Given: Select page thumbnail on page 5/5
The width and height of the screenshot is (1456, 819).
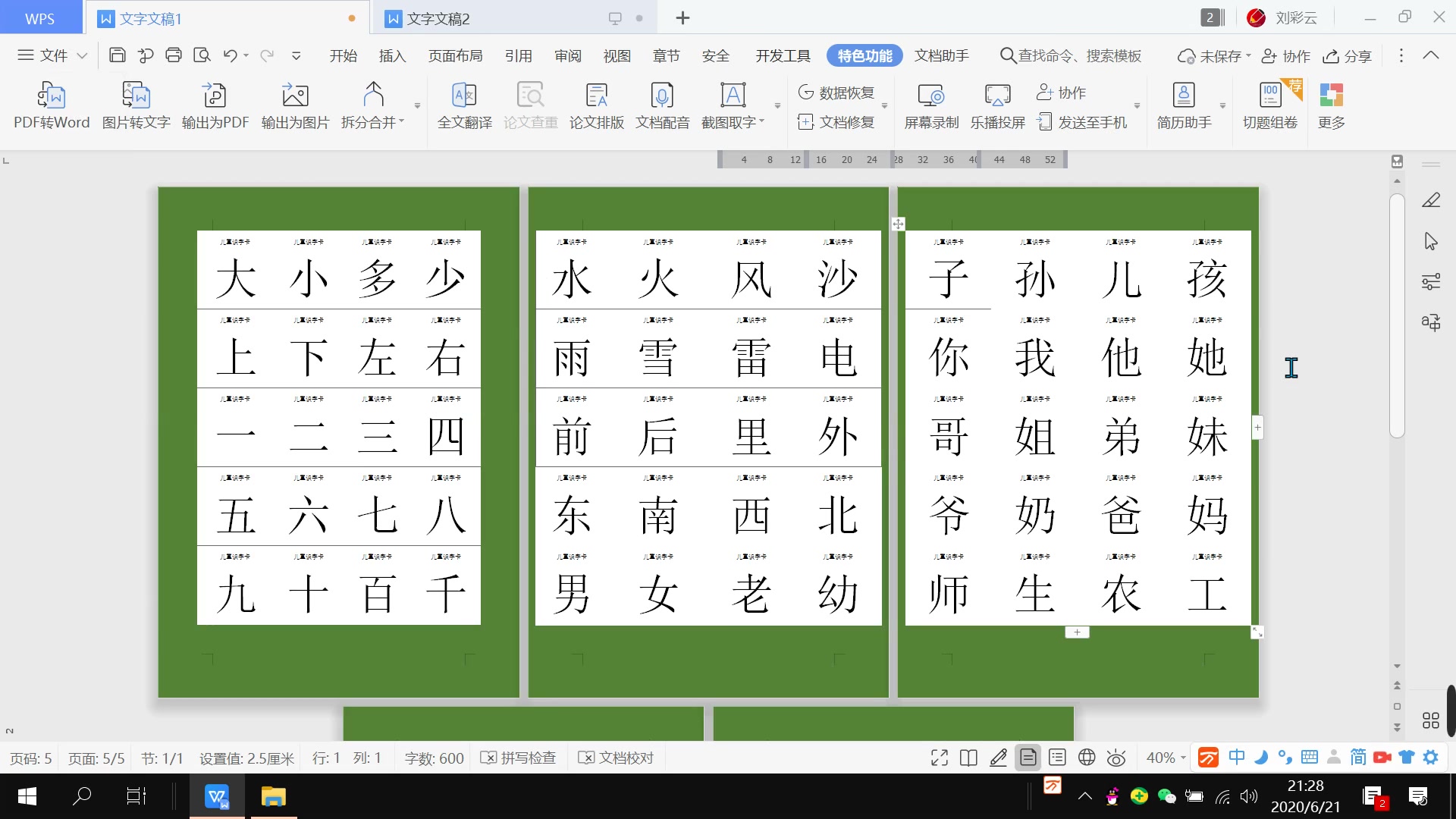Looking at the screenshot, I should click(x=893, y=720).
